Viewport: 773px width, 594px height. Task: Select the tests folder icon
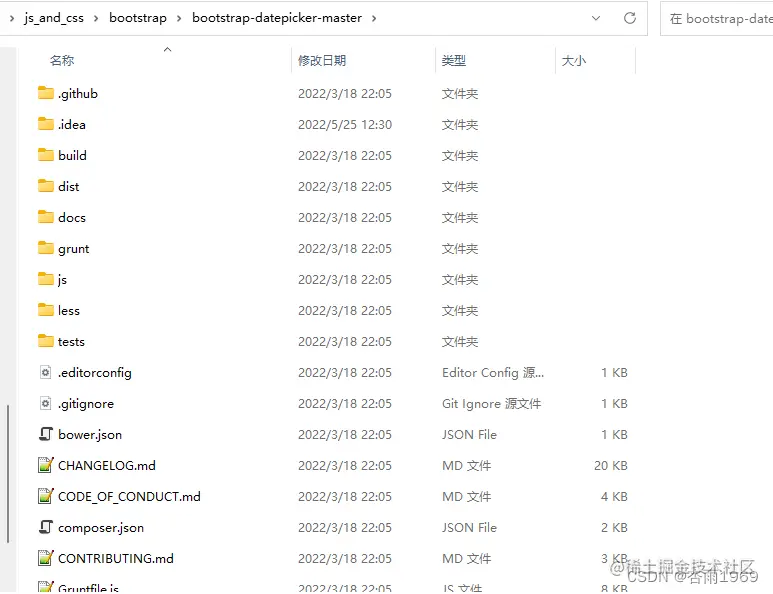pyautogui.click(x=46, y=342)
